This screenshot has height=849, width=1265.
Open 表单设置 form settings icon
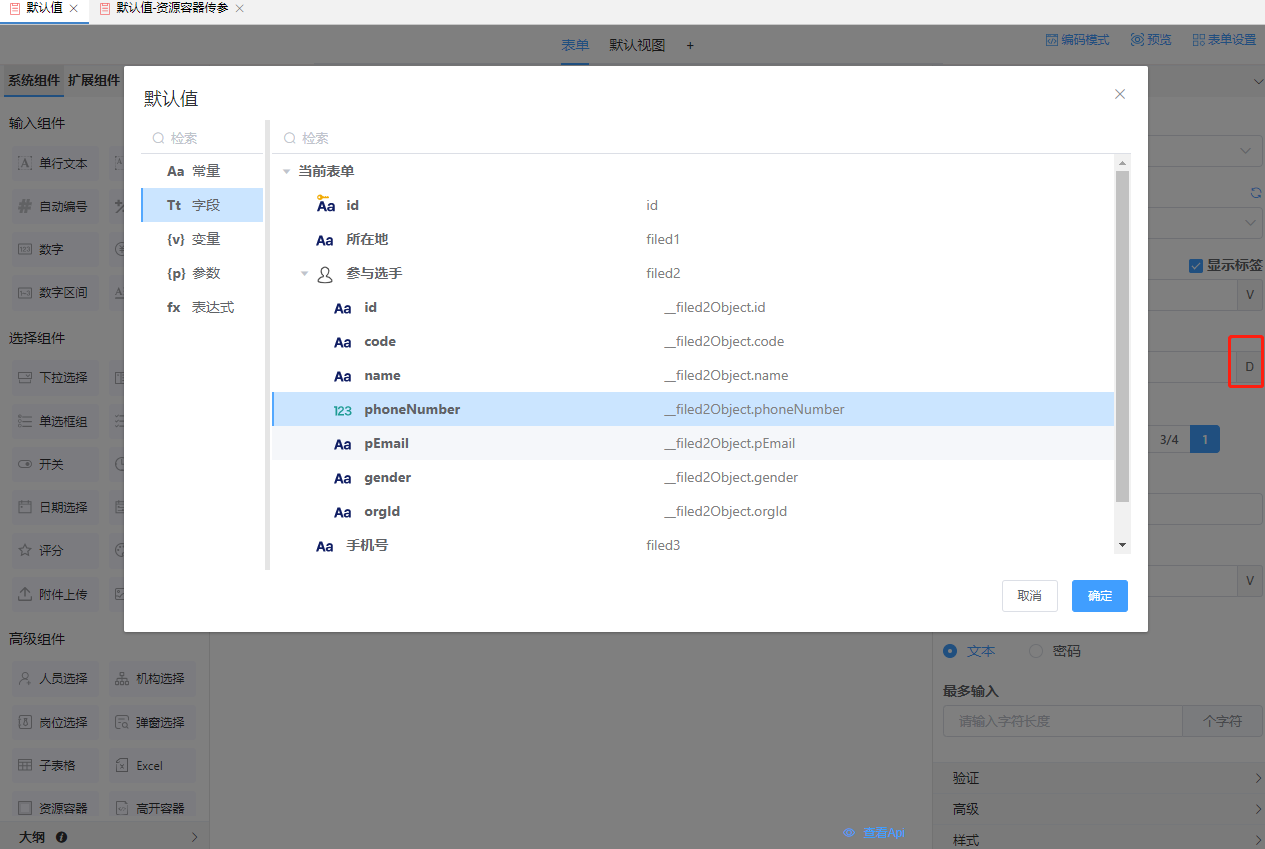coord(1198,40)
